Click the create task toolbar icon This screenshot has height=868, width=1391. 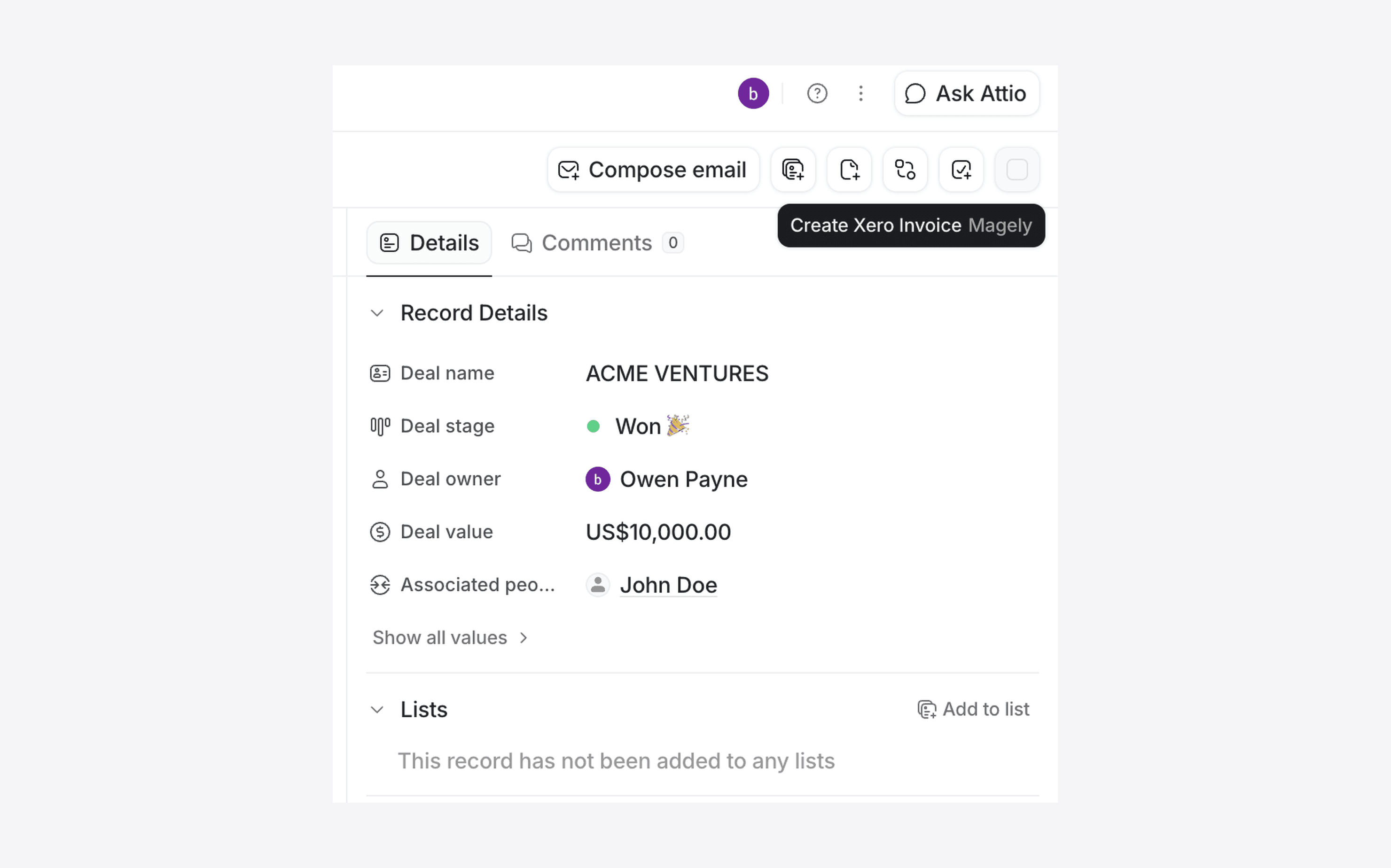tap(961, 170)
